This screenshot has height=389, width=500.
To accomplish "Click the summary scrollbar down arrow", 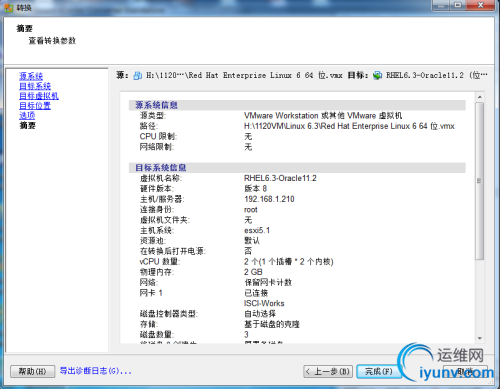I will click(x=480, y=338).
